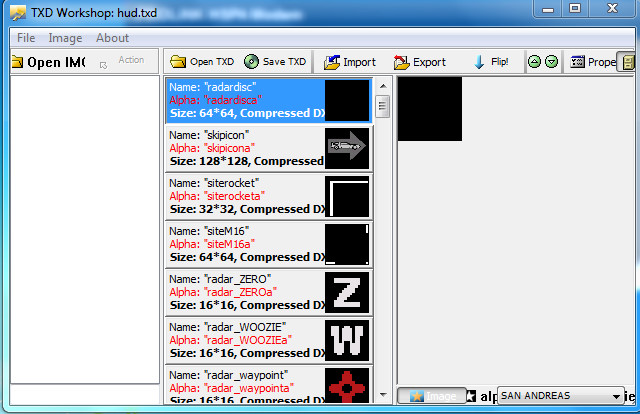Click the Export icon
Screen dimensions: 640x414
[x=401, y=62]
